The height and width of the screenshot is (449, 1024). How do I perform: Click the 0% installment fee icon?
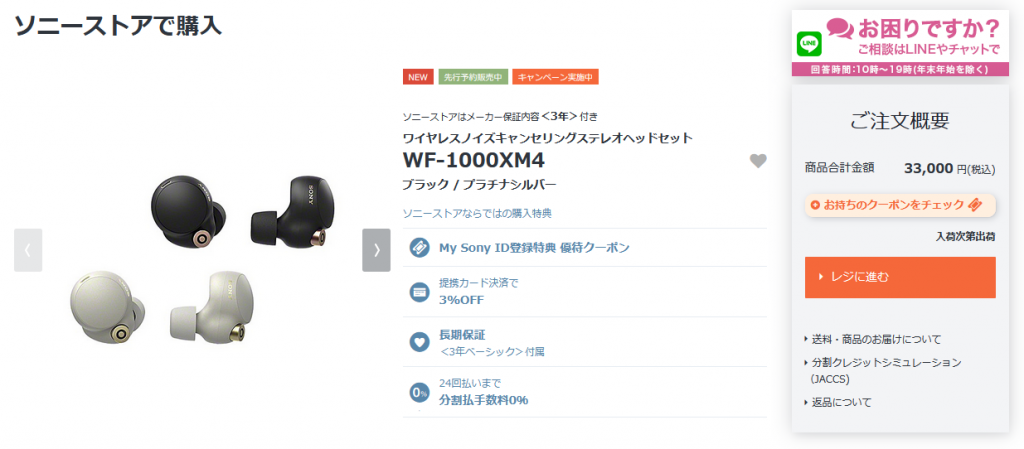[419, 392]
